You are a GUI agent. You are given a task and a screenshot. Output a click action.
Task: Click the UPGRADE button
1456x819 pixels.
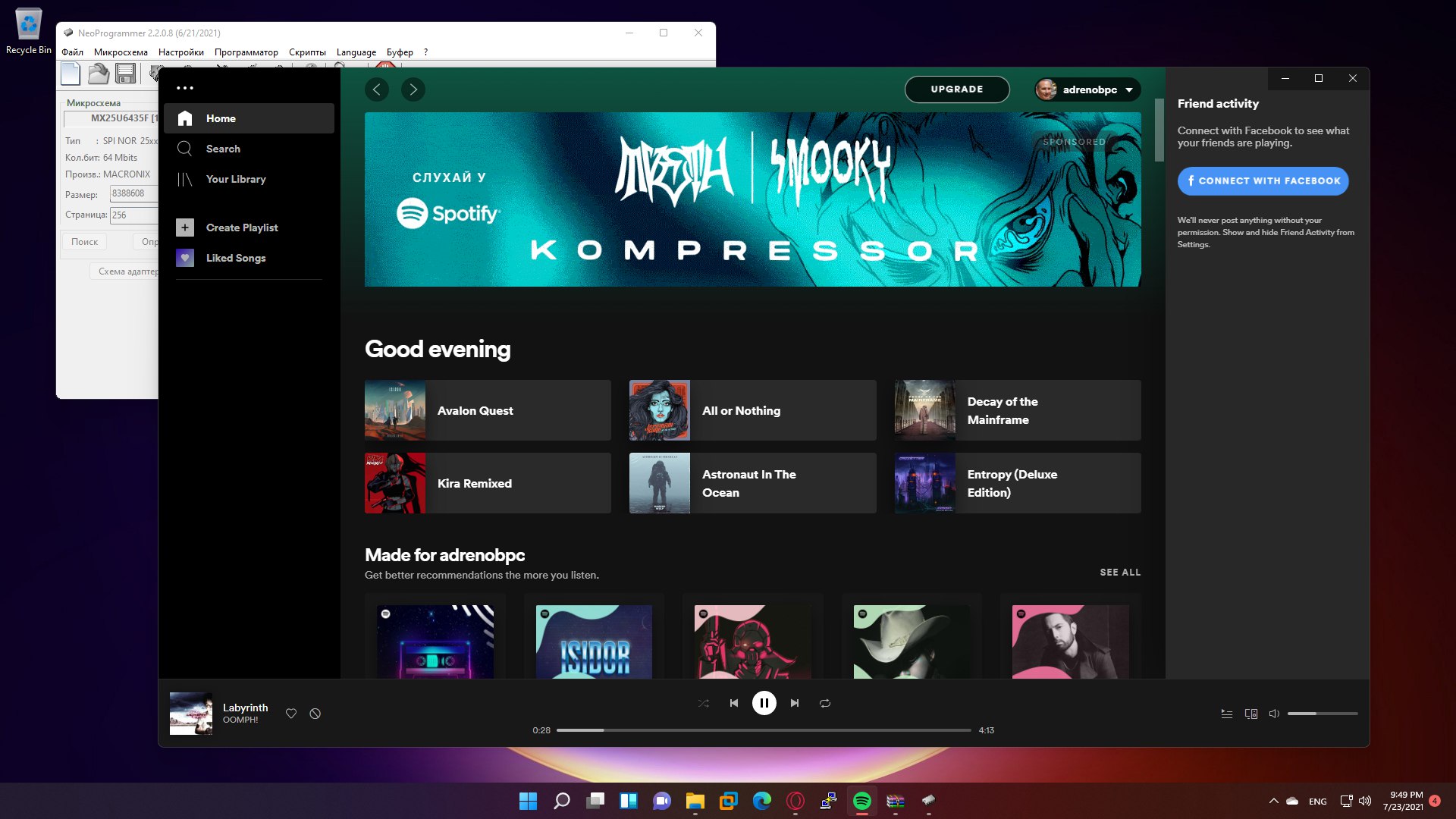click(957, 89)
